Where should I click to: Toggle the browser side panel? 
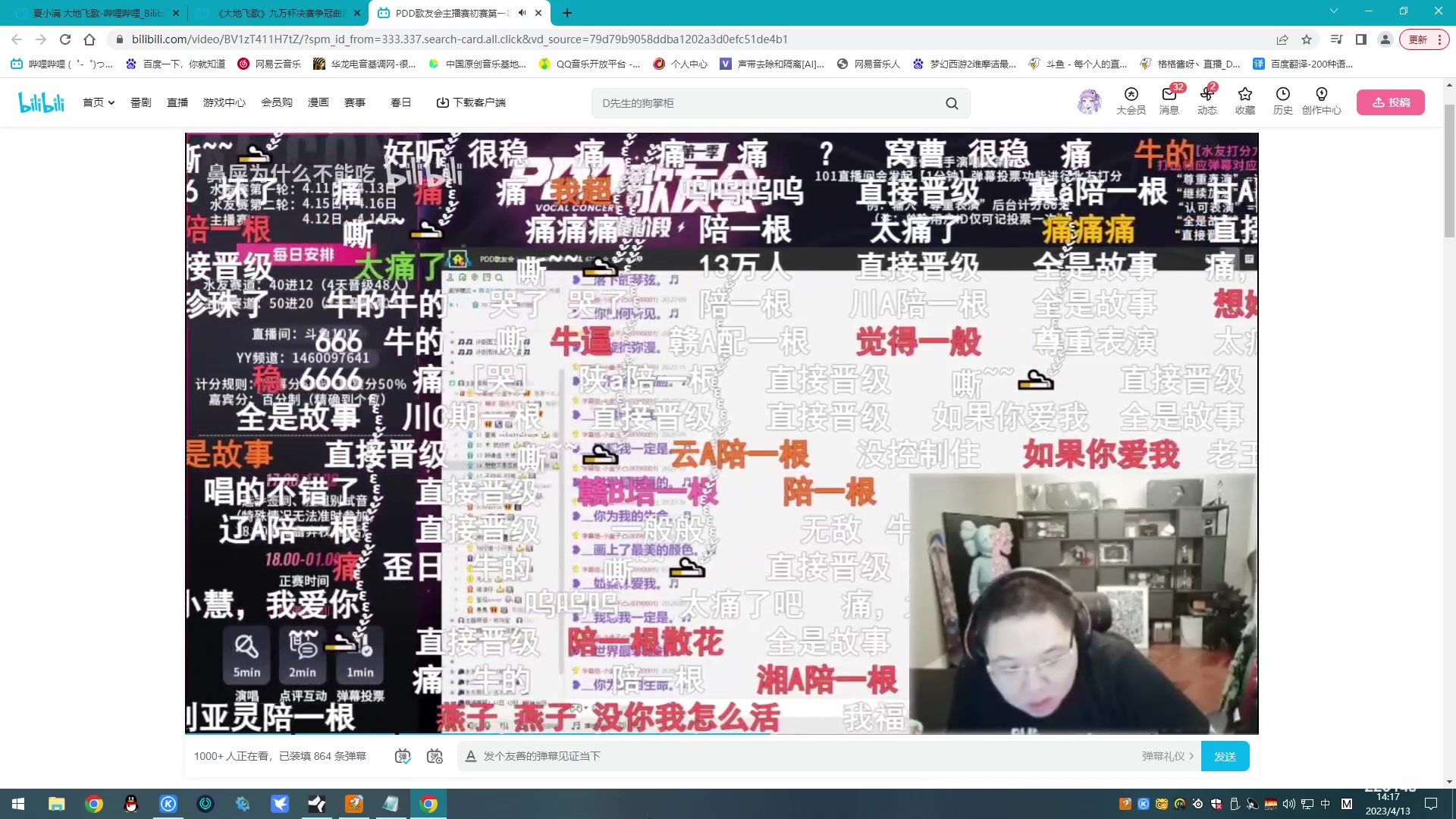[x=1361, y=39]
